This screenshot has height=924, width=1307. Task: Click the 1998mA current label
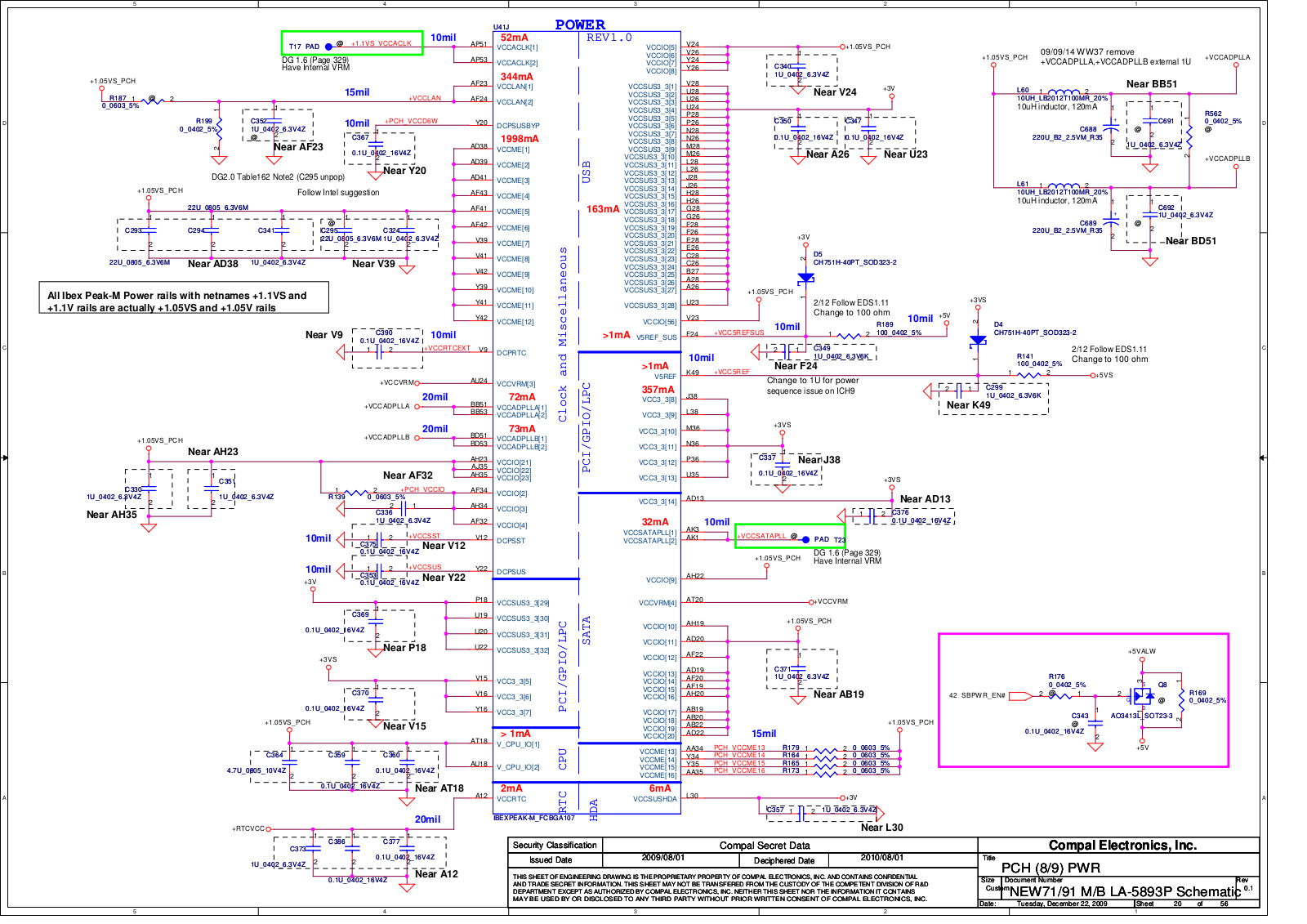point(520,139)
